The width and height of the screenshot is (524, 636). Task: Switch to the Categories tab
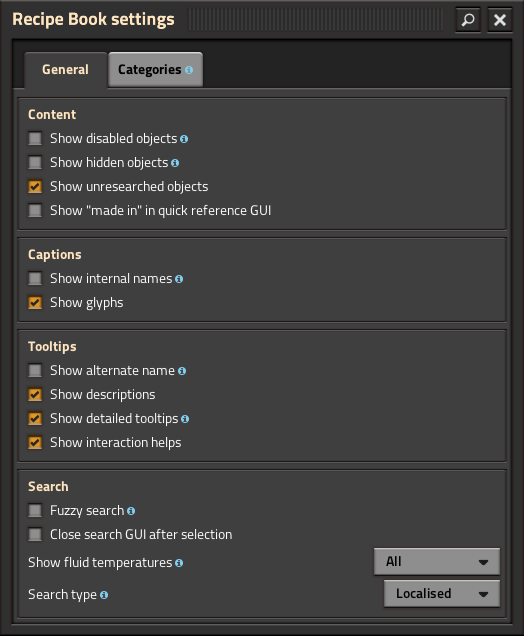click(155, 69)
